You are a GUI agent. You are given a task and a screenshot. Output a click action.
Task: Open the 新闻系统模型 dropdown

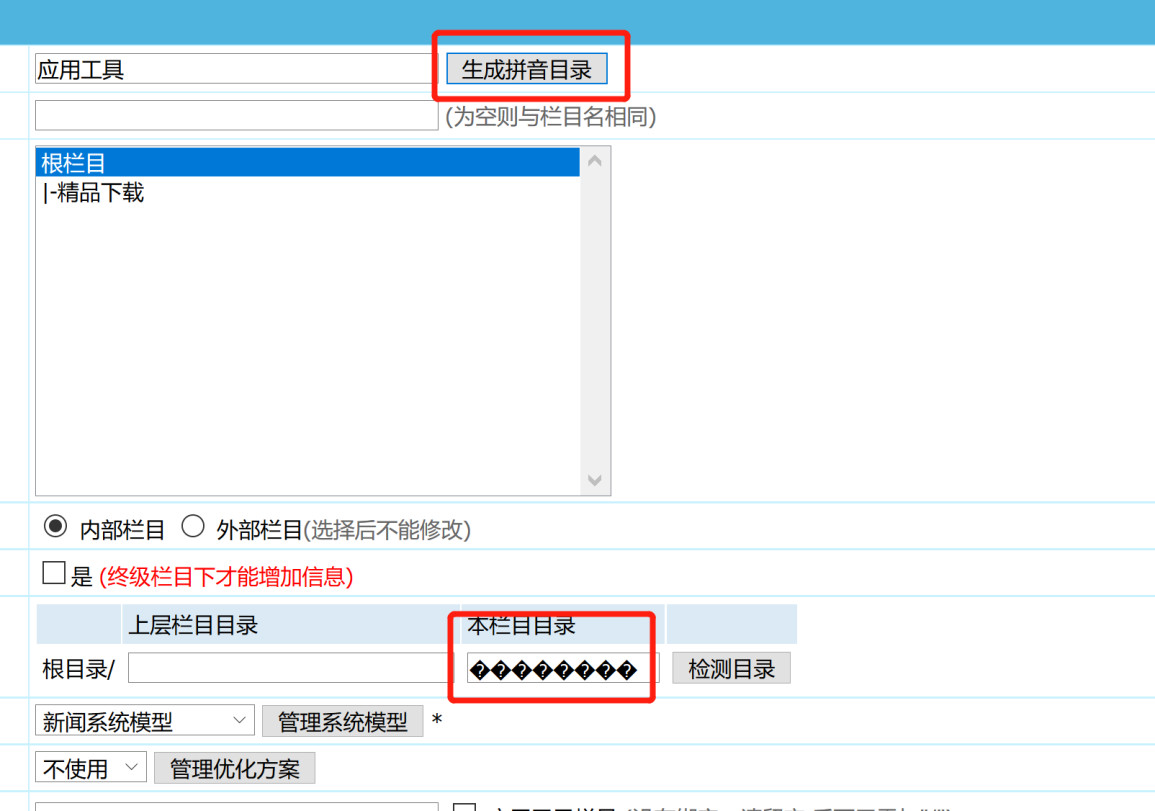point(145,721)
